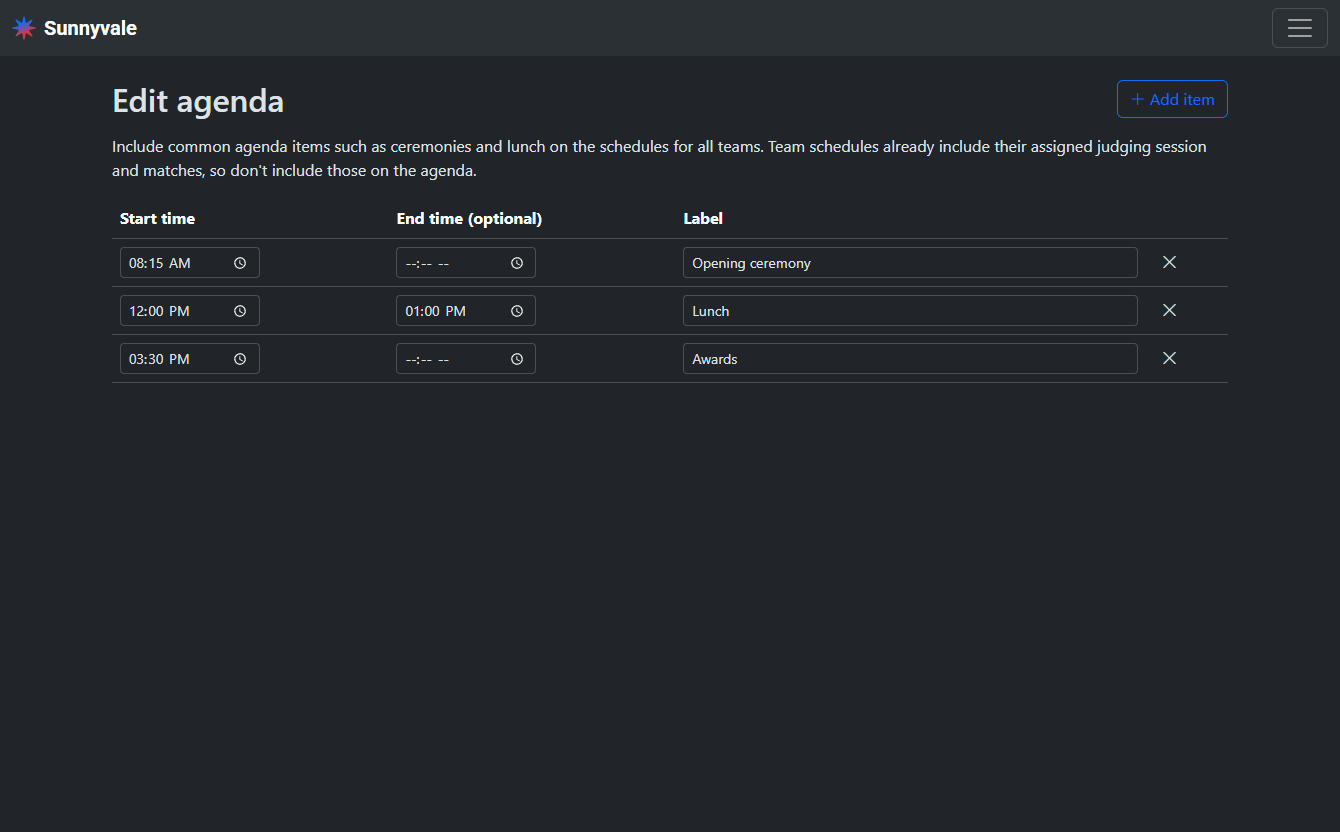This screenshot has height=832, width=1340.
Task: Remove the Opening ceremony agenda item
Action: tap(1169, 262)
